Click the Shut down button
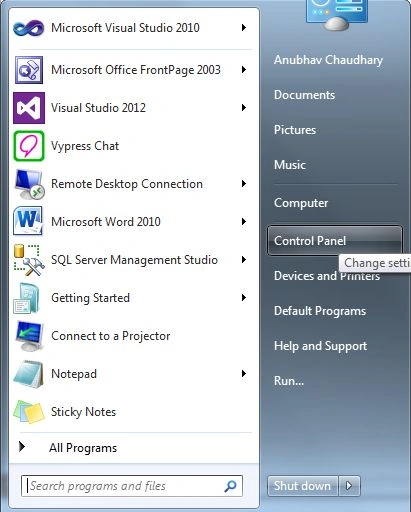 point(303,486)
